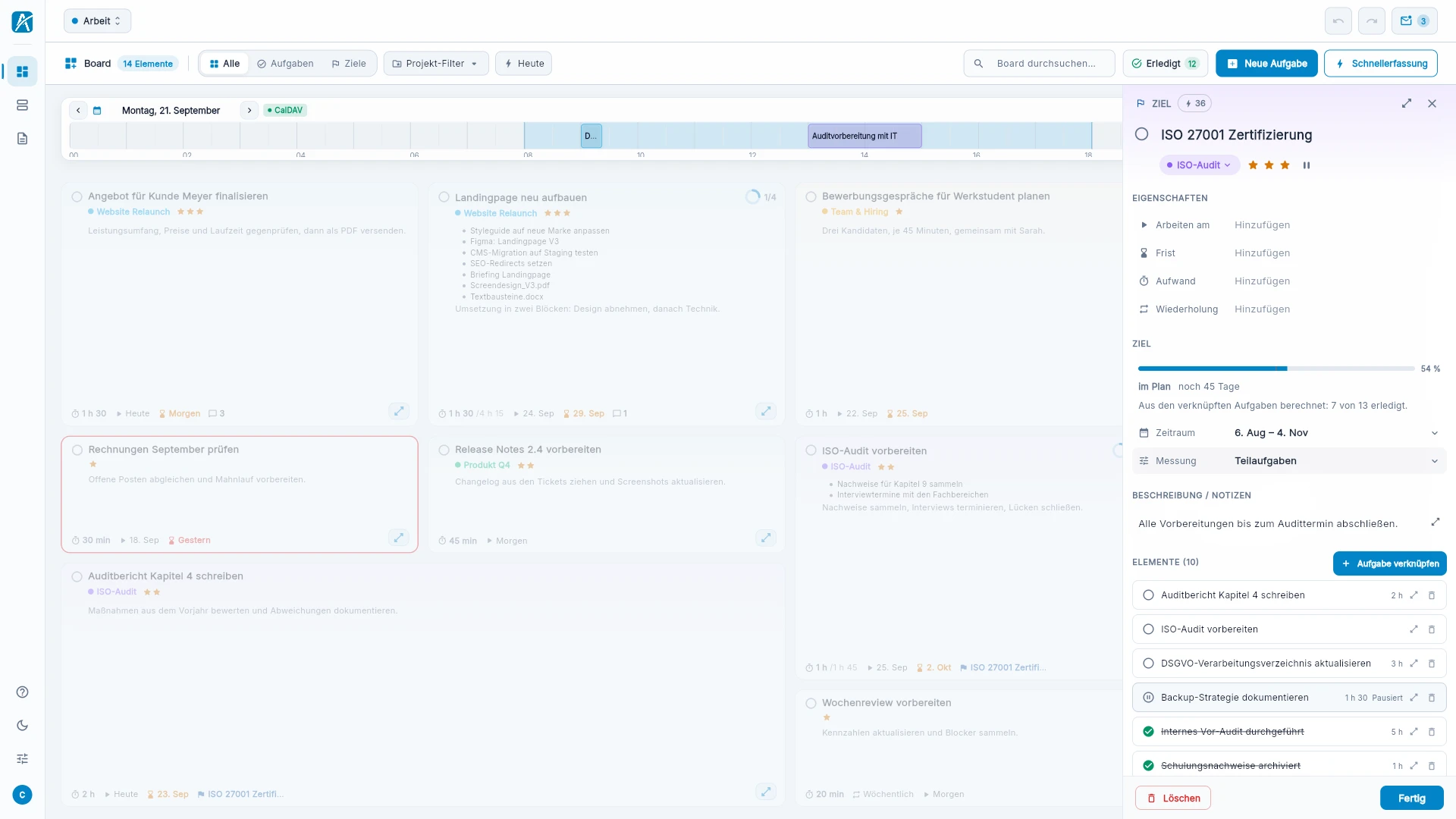This screenshot has width=1456, height=819.
Task: Open the list view sidebar icon
Action: click(x=22, y=105)
